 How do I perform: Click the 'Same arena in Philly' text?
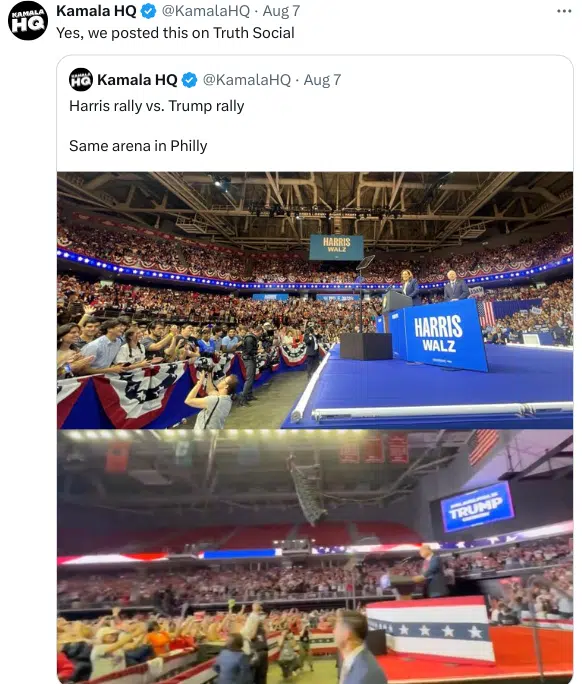click(138, 146)
